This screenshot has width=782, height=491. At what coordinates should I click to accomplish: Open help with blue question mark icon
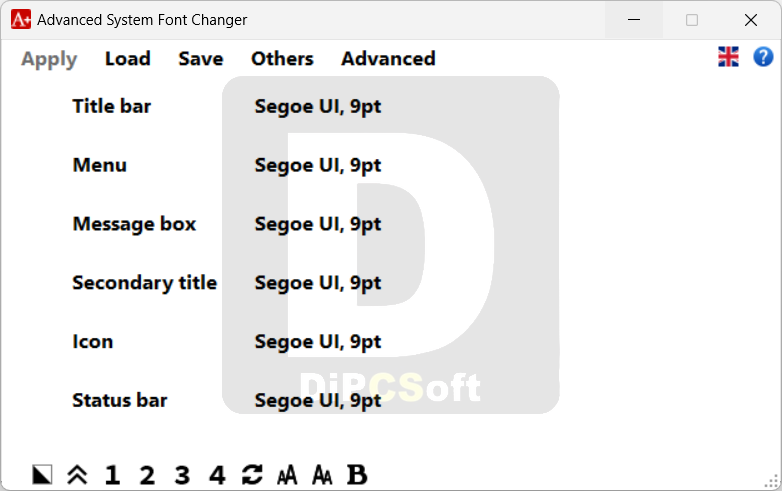763,57
